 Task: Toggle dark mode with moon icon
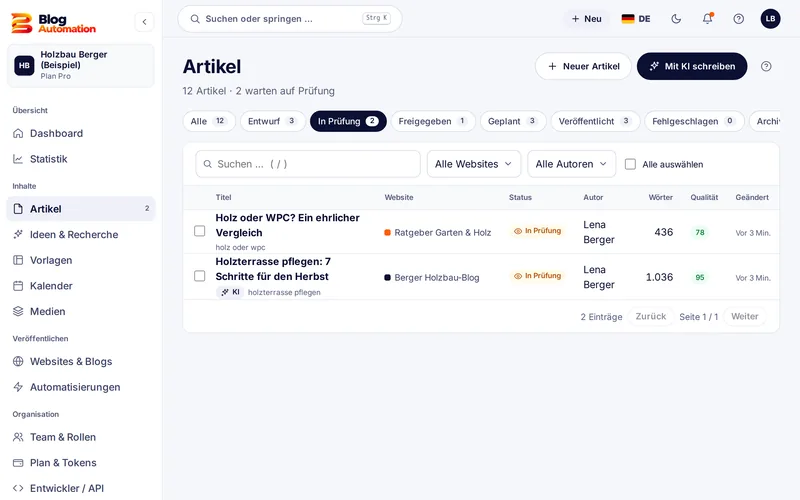click(x=676, y=19)
